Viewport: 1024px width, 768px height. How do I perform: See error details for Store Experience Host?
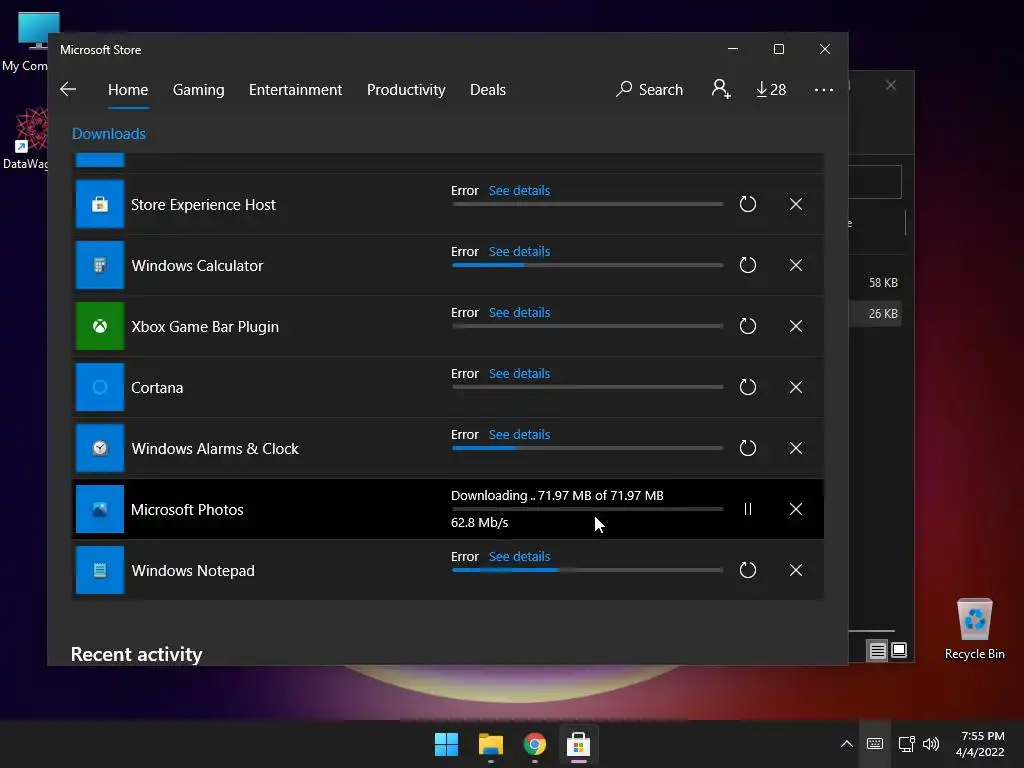[519, 191]
